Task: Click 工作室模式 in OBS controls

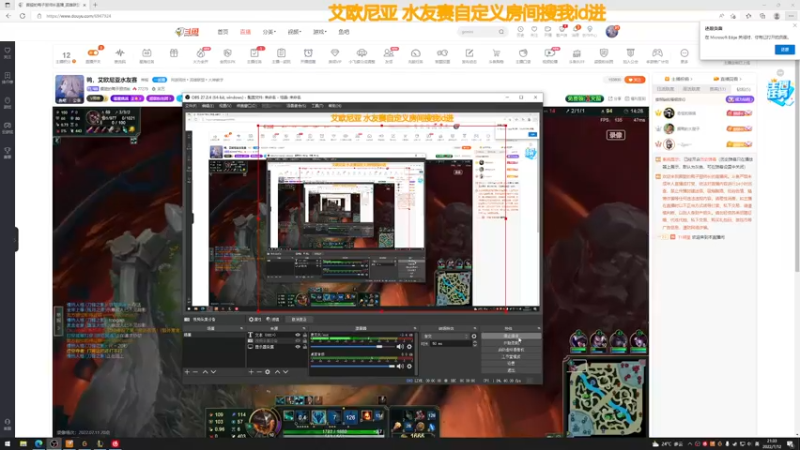Action: tap(511, 357)
